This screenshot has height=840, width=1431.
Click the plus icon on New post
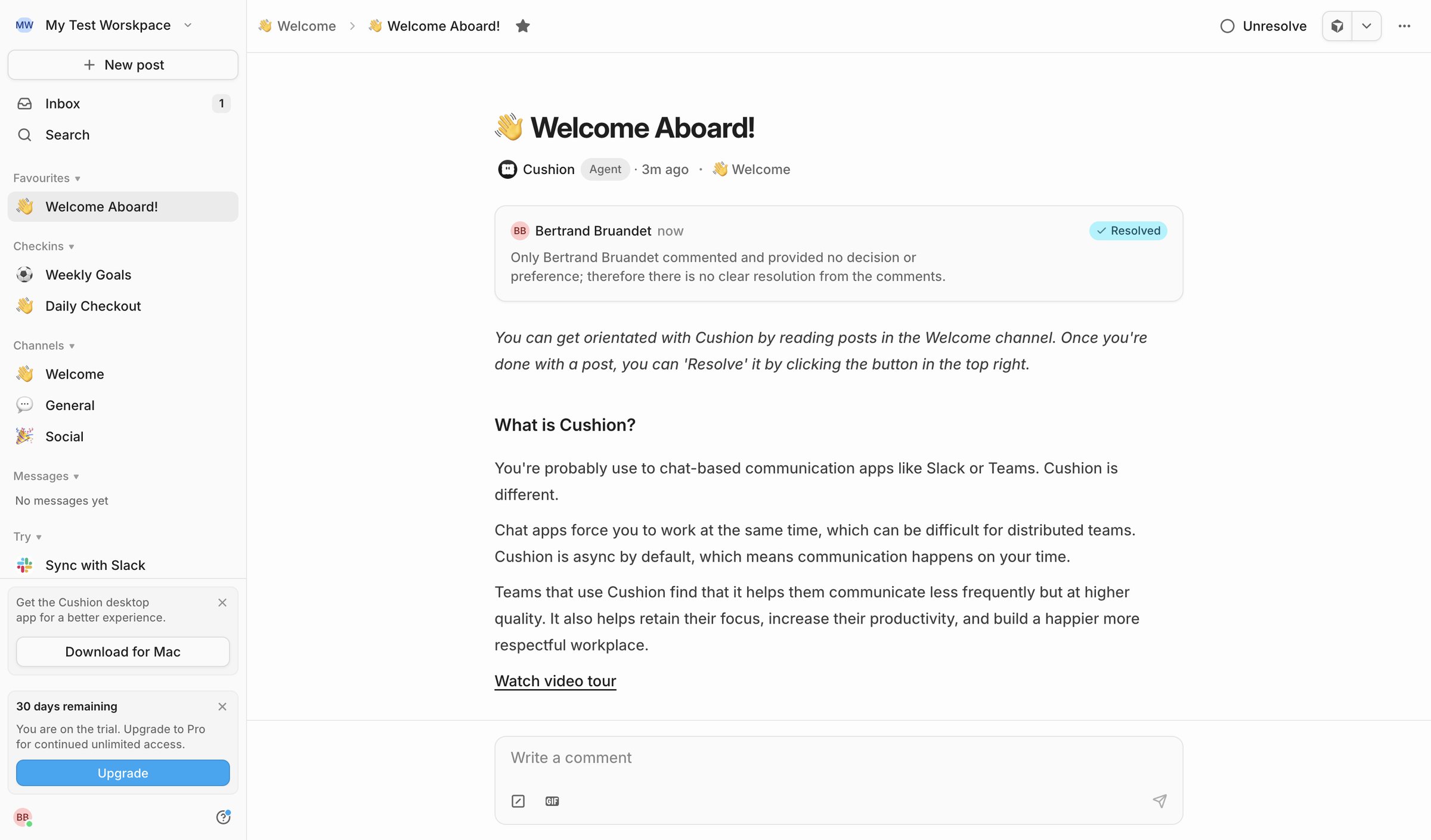[89, 64]
